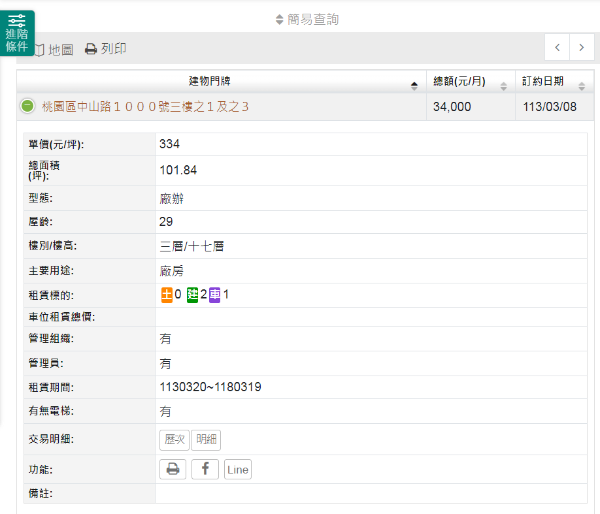Share listing via Line button
The height and width of the screenshot is (514, 600).
(237, 469)
